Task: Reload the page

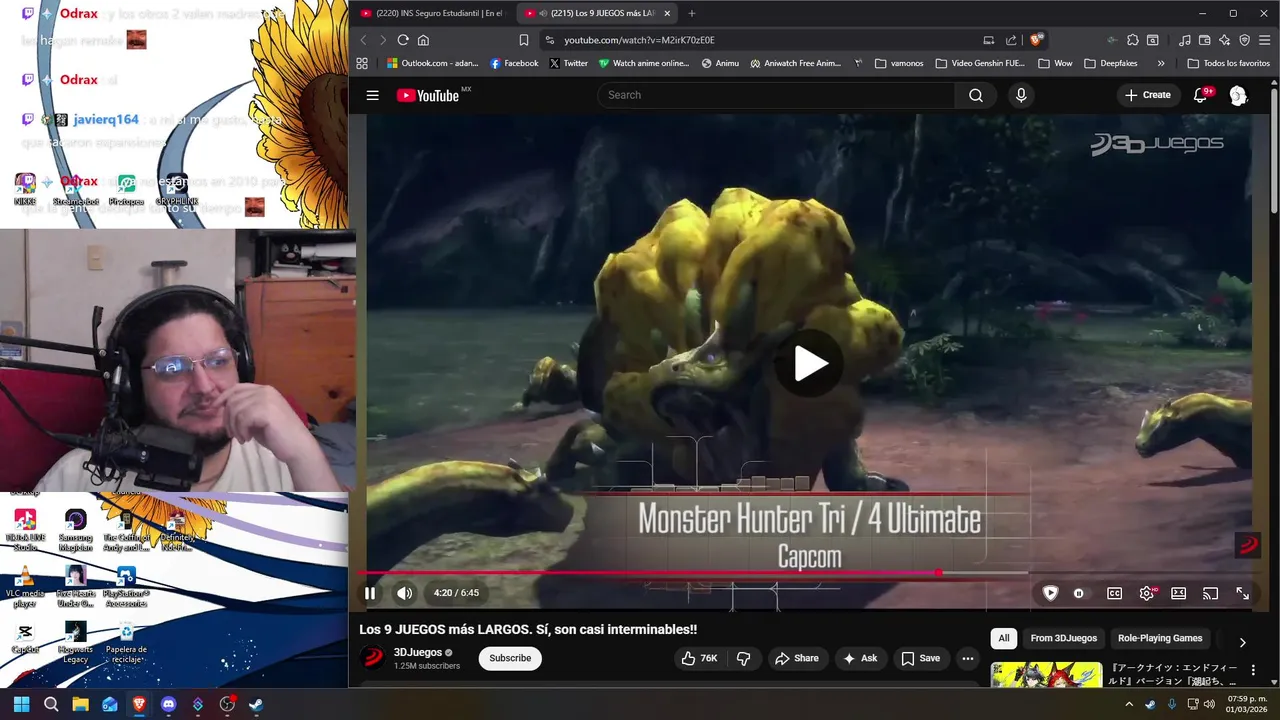Action: (x=403, y=40)
